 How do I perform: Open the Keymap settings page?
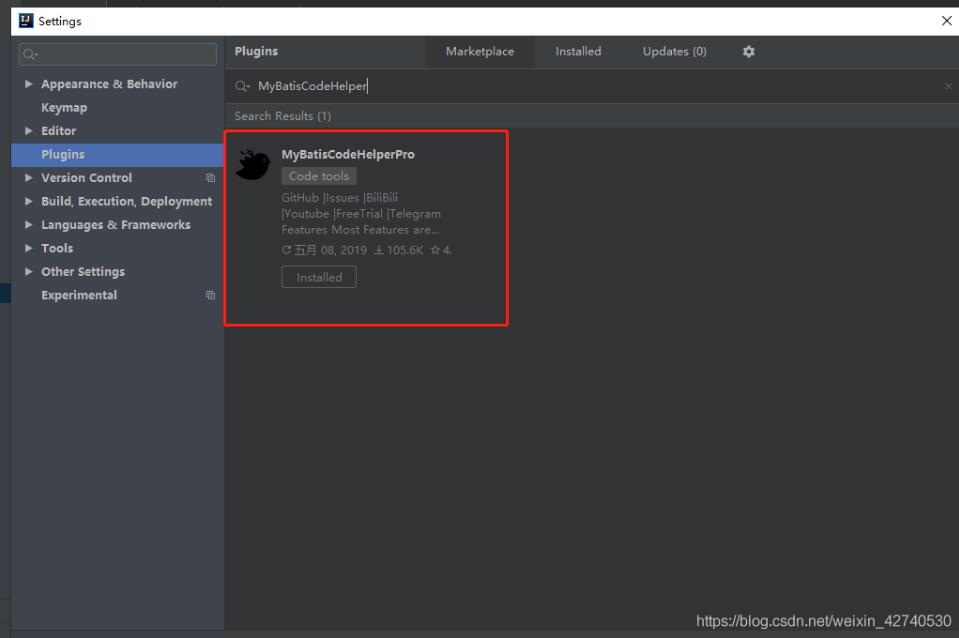64,108
